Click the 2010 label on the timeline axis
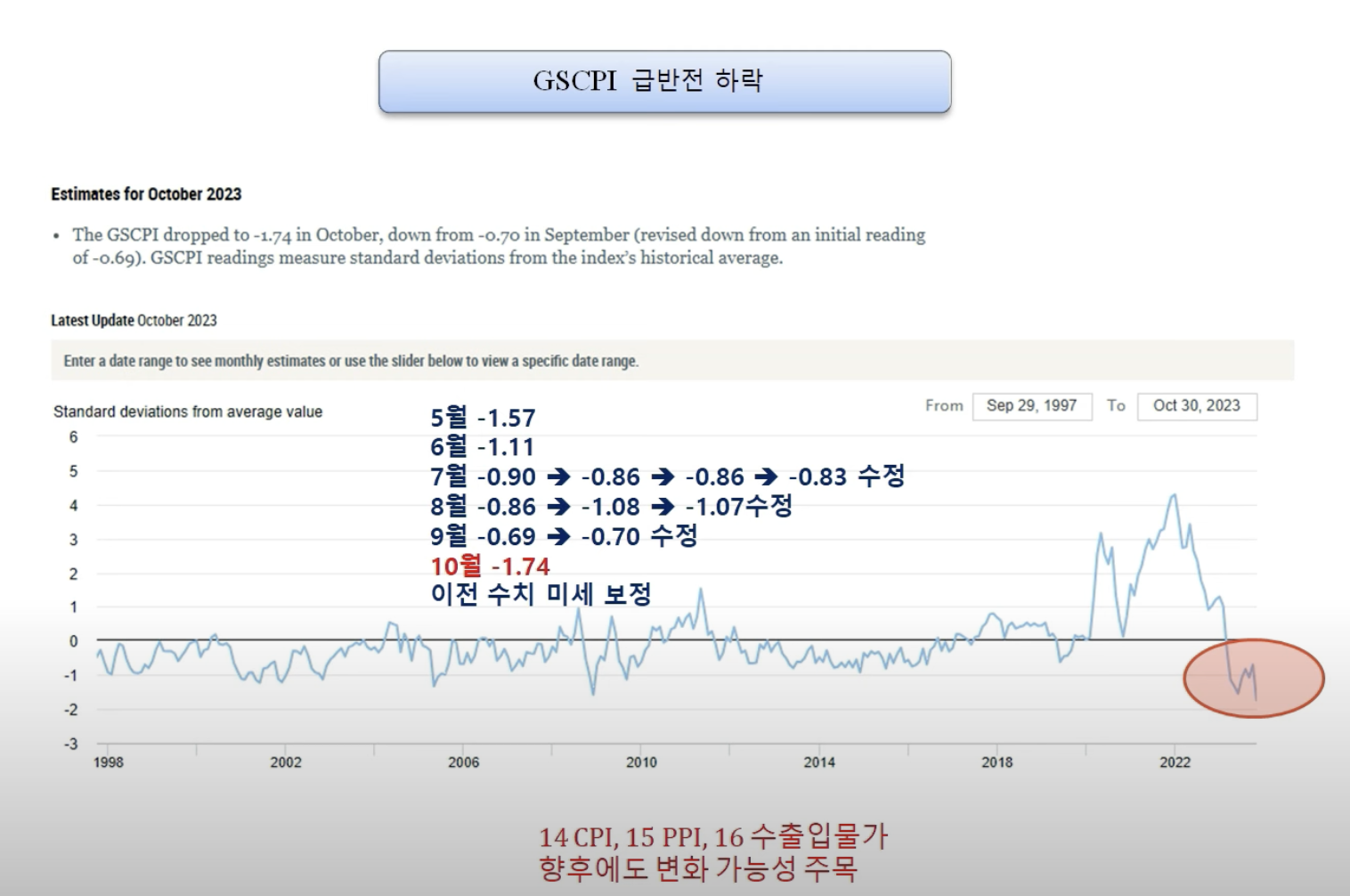The height and width of the screenshot is (896, 1350). (x=640, y=762)
